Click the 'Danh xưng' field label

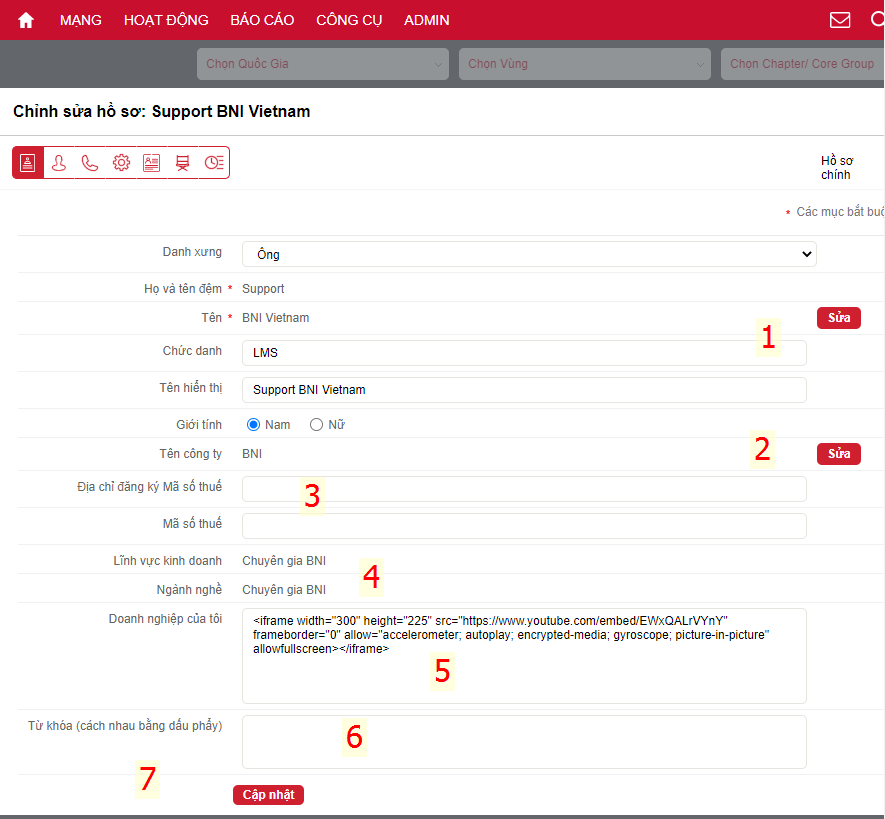[192, 252]
